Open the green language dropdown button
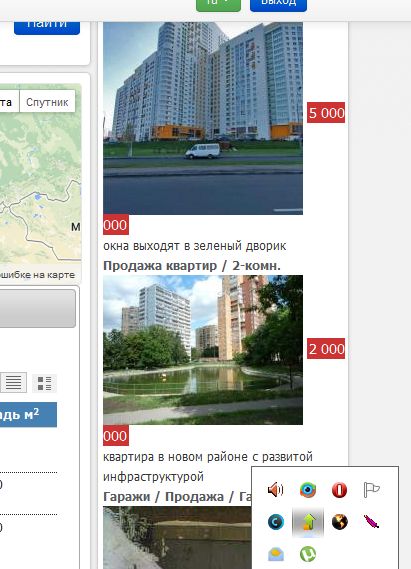The width and height of the screenshot is (411, 569). (x=218, y=4)
